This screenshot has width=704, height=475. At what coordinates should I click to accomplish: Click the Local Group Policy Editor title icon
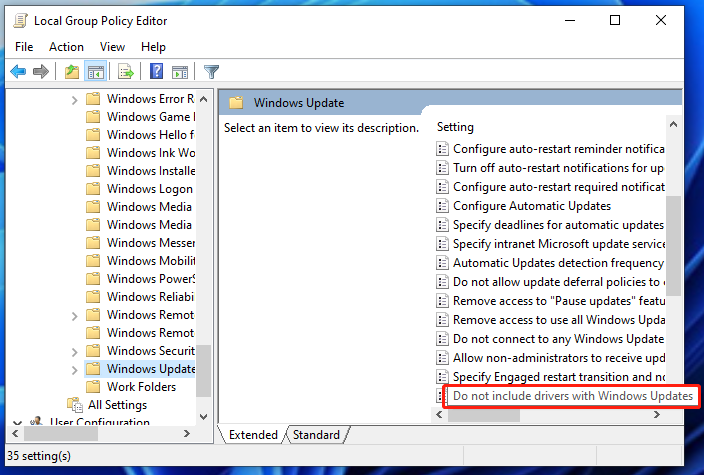(x=21, y=21)
